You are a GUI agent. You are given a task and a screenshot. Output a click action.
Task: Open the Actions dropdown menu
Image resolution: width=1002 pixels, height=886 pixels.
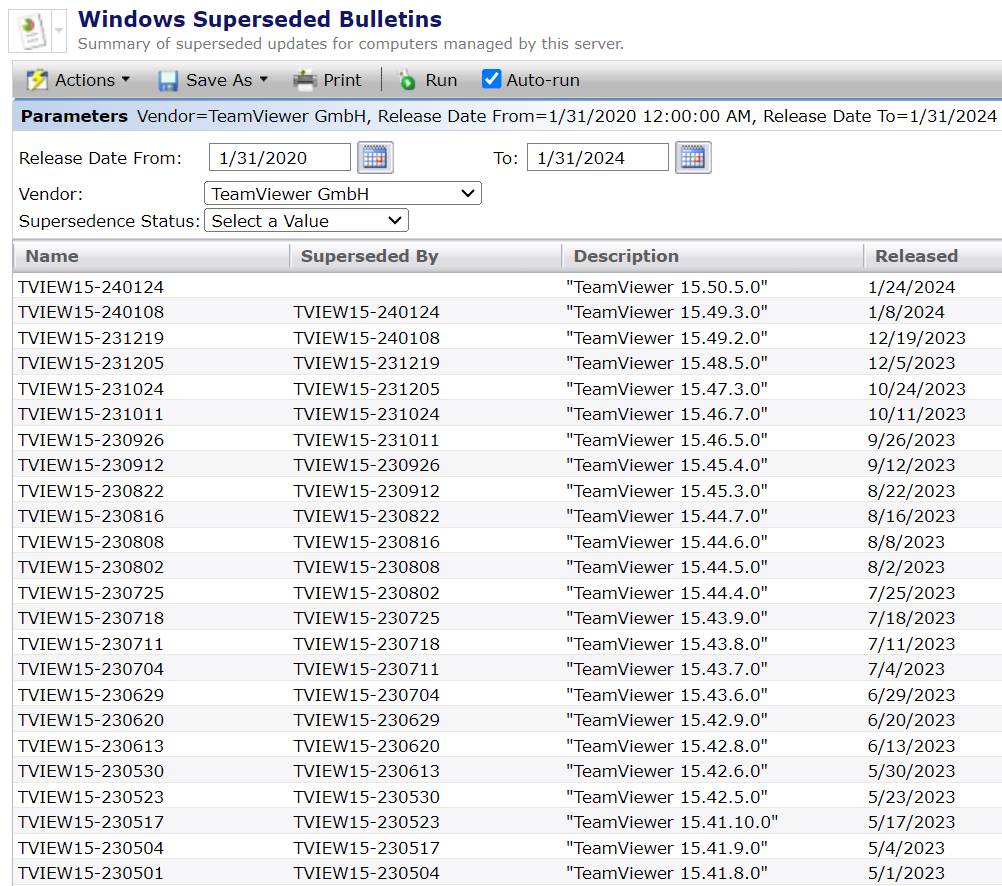tap(79, 80)
